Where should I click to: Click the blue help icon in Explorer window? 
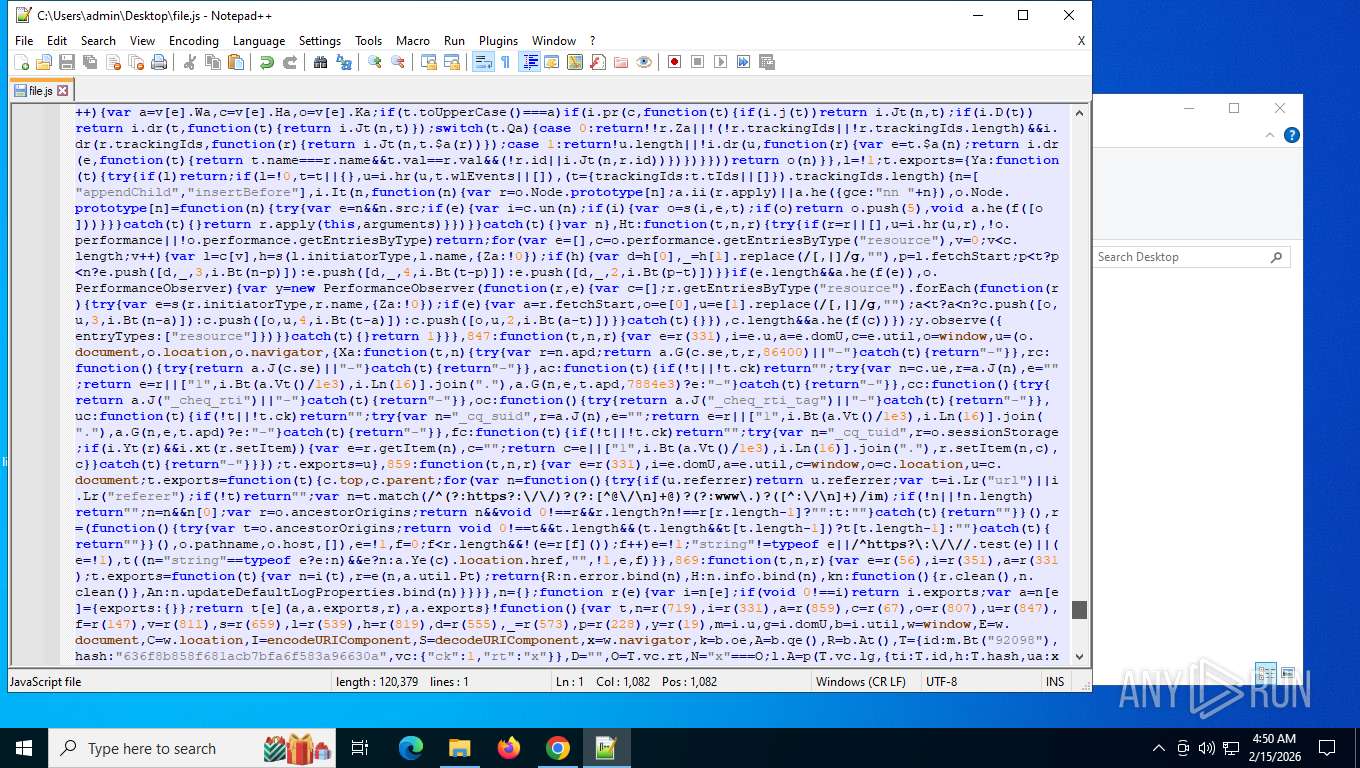[1292, 135]
